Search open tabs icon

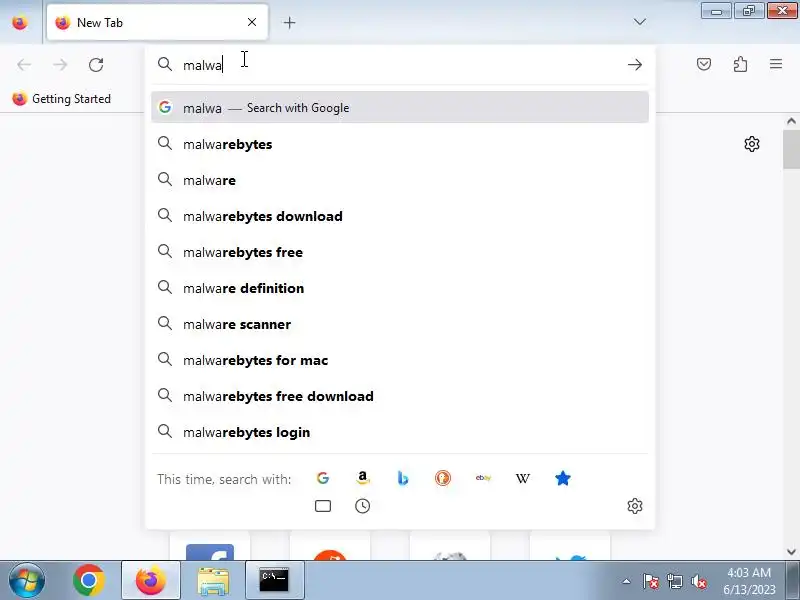coord(322,506)
